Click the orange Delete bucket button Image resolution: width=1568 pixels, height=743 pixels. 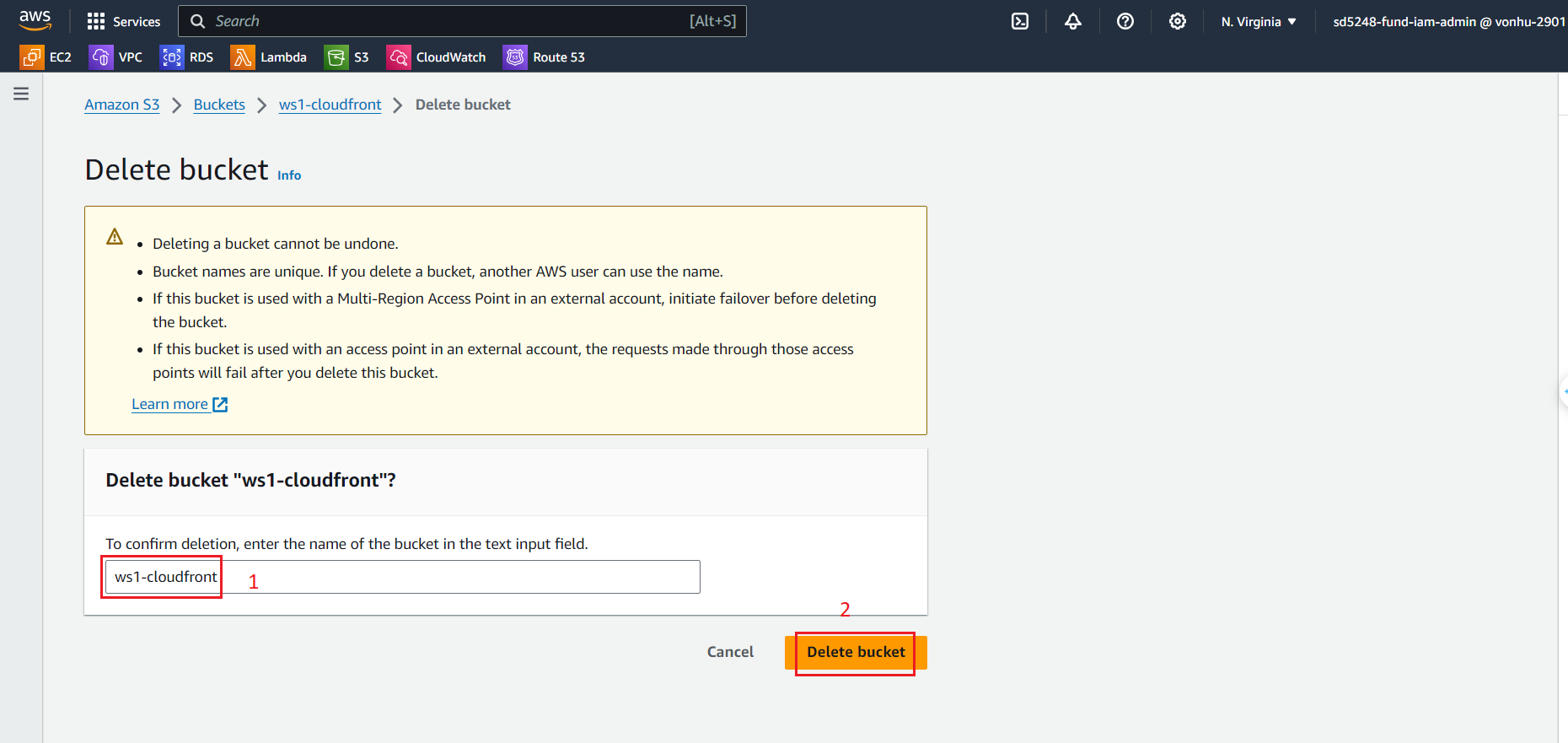click(x=856, y=652)
